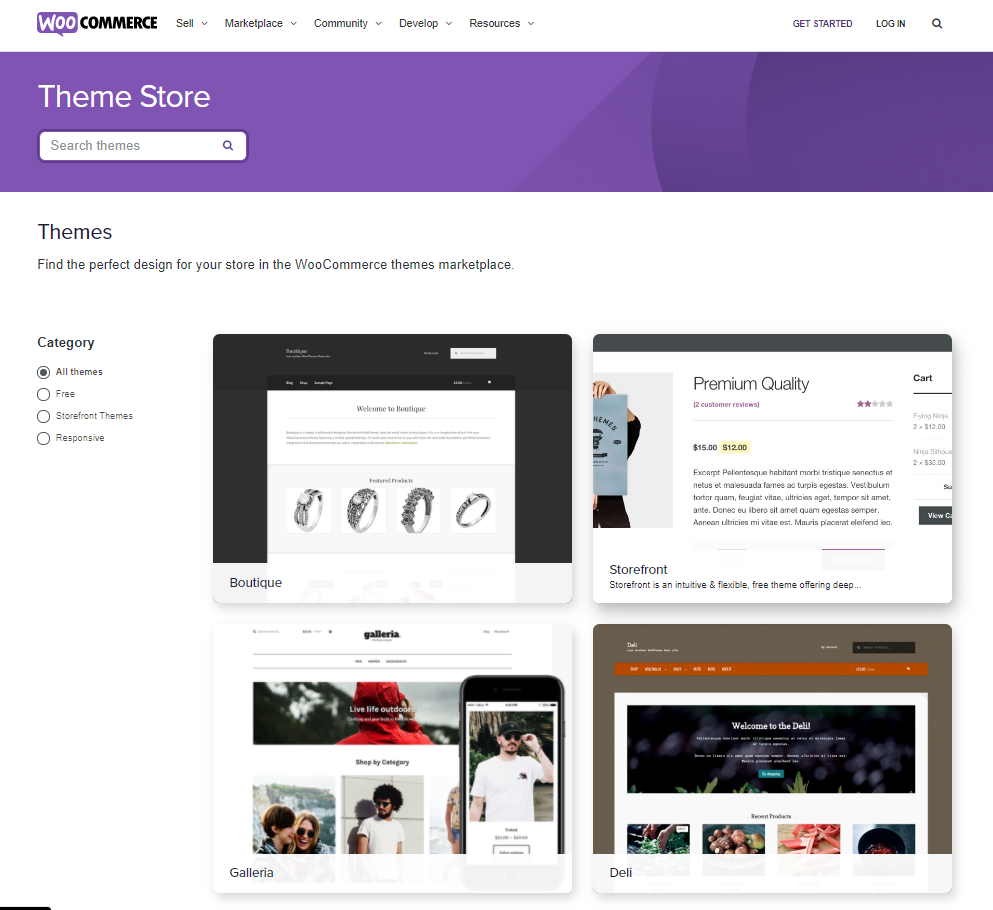Select Storefront Themes radio option
The width and height of the screenshot is (993, 910).
[43, 416]
